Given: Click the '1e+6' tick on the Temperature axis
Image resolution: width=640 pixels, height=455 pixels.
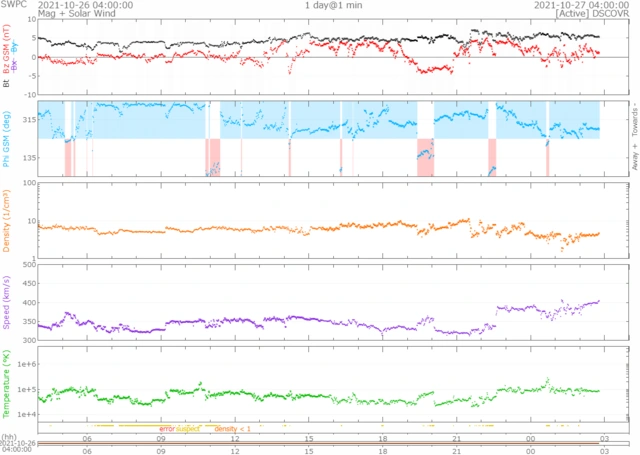Looking at the screenshot, I should pyautogui.click(x=27, y=364).
